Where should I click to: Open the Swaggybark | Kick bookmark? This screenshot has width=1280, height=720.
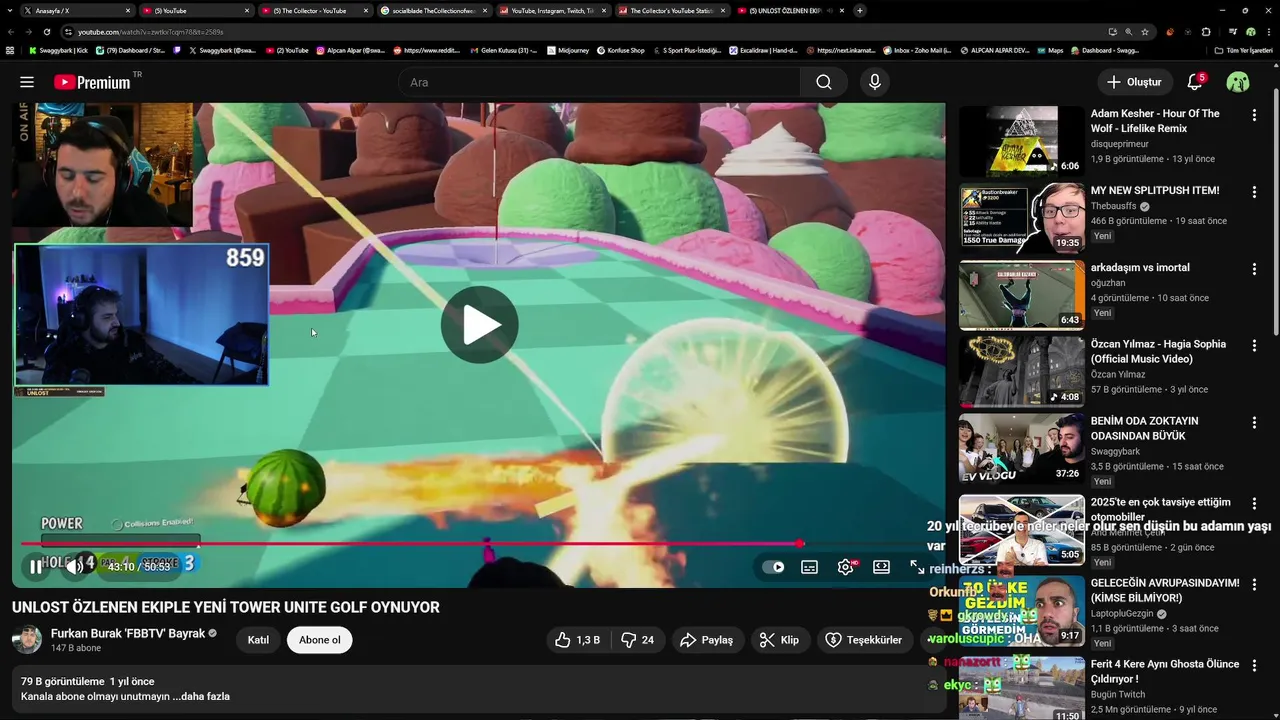(x=58, y=50)
